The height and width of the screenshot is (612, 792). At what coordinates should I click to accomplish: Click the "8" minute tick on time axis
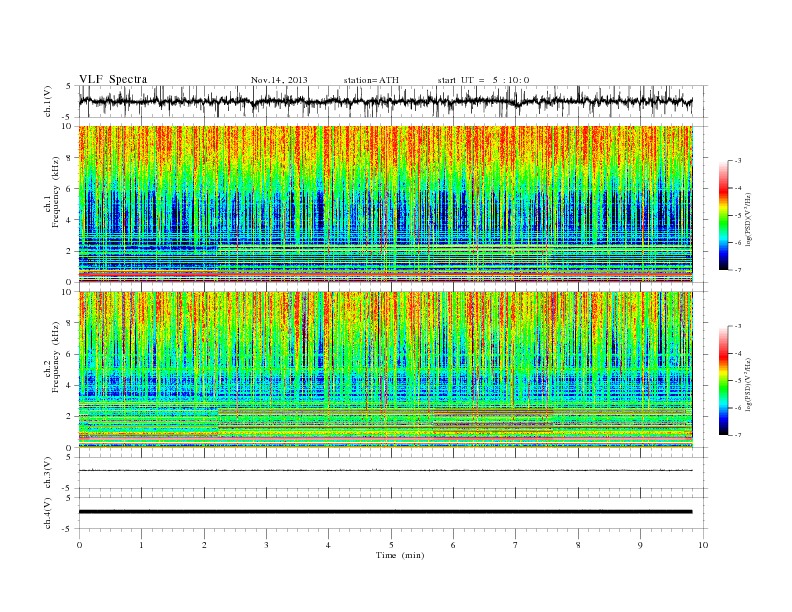tap(578, 545)
